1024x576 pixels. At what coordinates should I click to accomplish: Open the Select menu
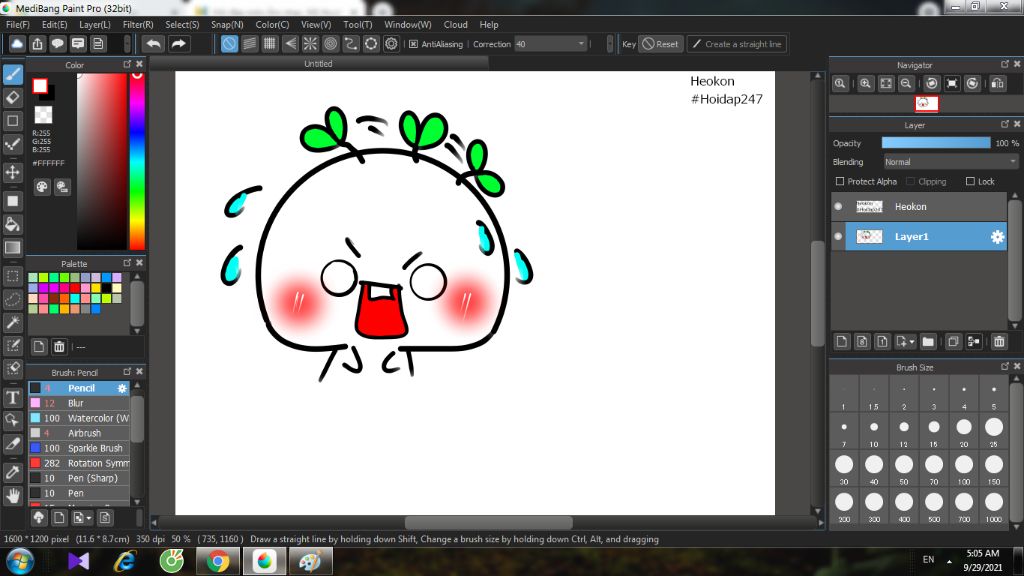[x=182, y=25]
